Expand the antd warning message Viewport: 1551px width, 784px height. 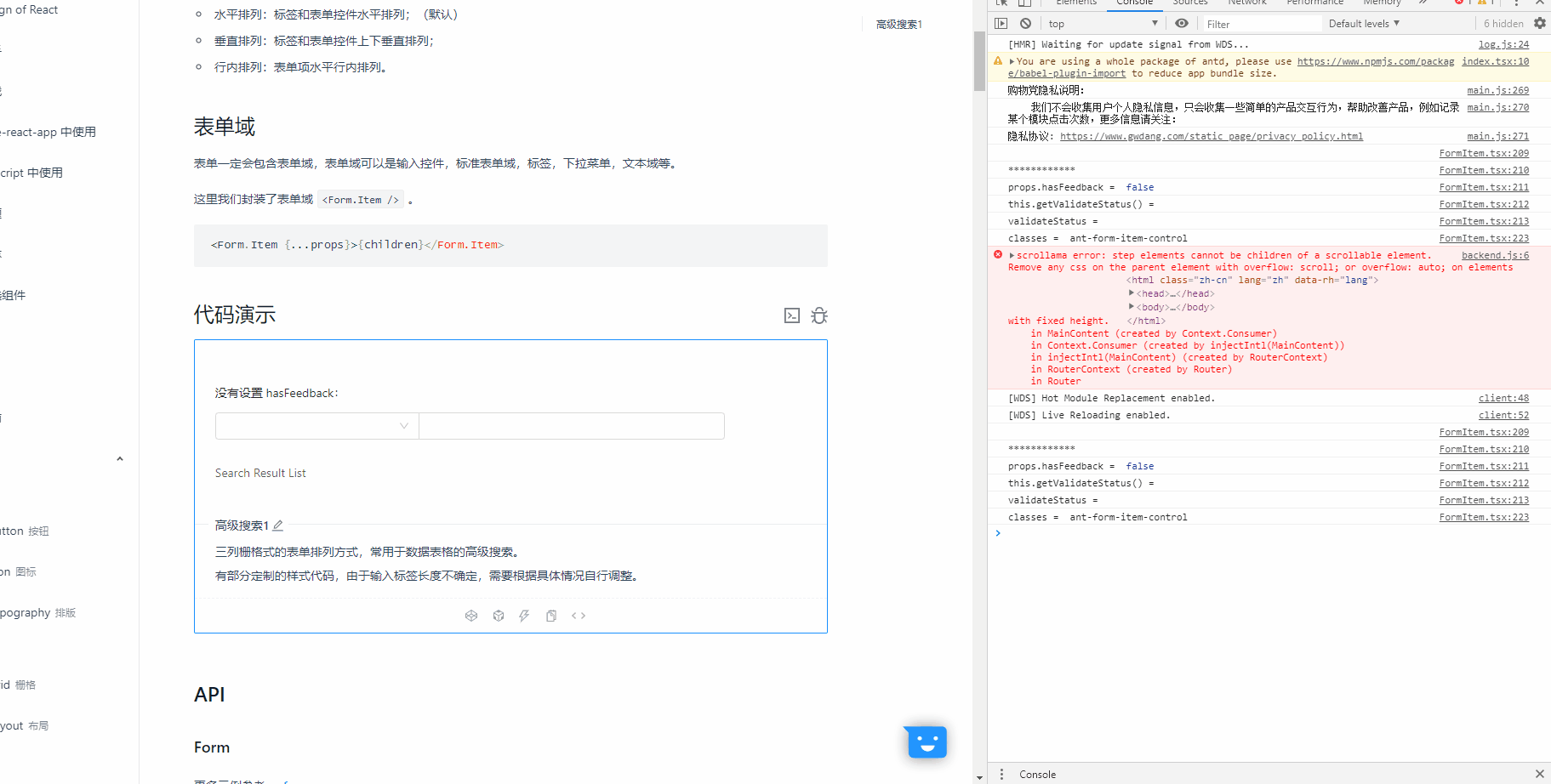1012,61
